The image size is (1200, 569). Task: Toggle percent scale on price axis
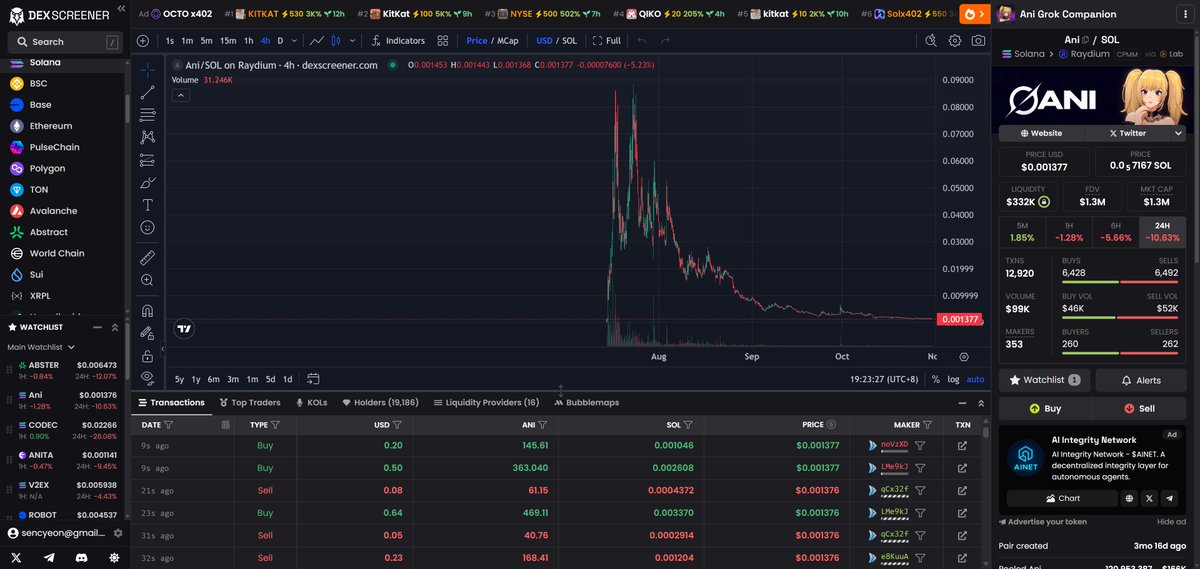(x=935, y=379)
